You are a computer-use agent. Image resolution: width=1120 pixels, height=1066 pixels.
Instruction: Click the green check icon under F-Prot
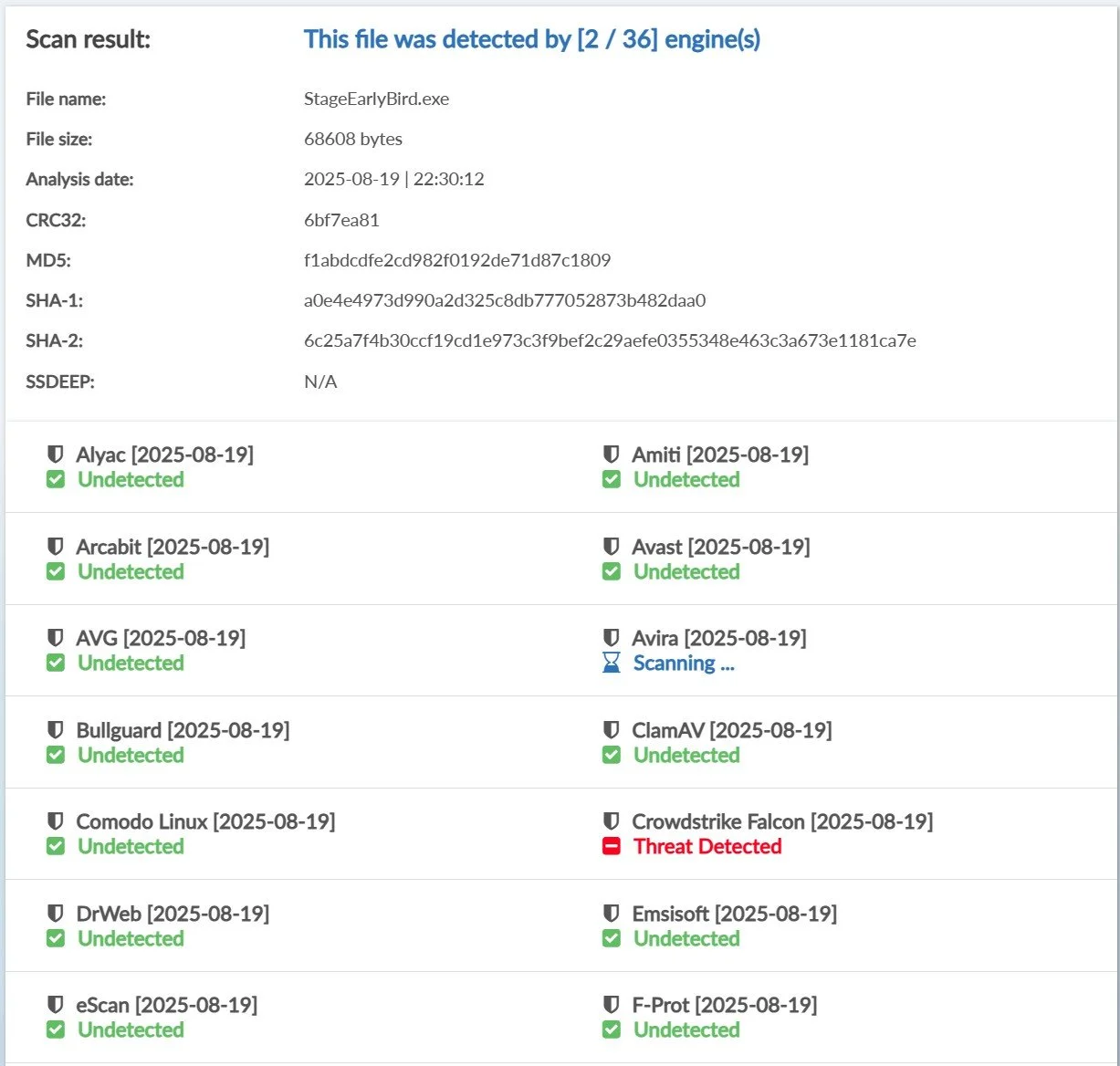[x=612, y=1029]
